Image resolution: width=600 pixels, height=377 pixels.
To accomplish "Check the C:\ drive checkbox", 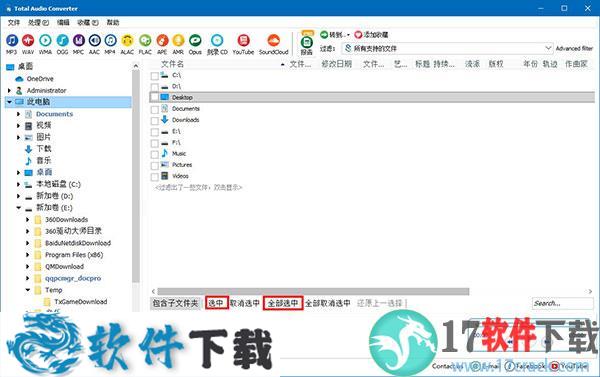I will [154, 76].
